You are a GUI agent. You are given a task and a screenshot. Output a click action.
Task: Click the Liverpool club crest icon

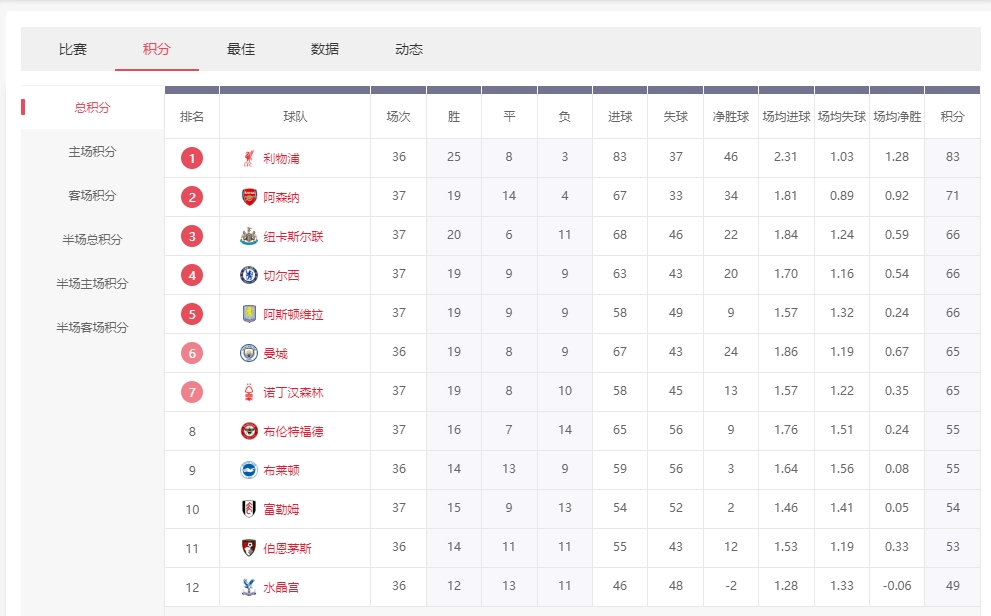coord(248,158)
